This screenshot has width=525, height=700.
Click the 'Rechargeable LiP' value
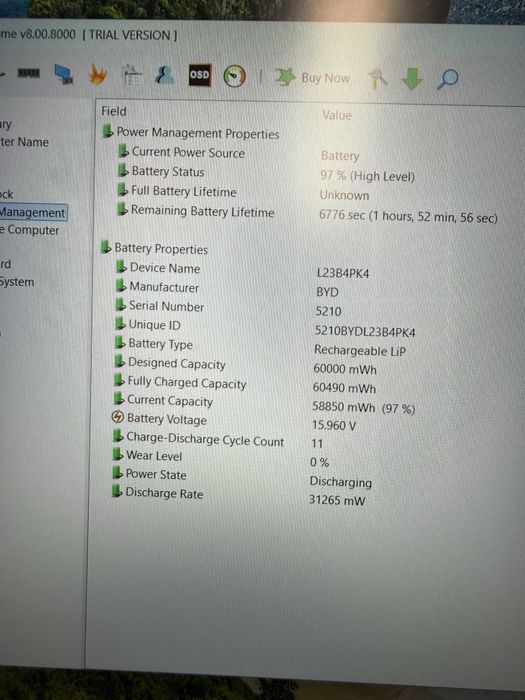360,350
